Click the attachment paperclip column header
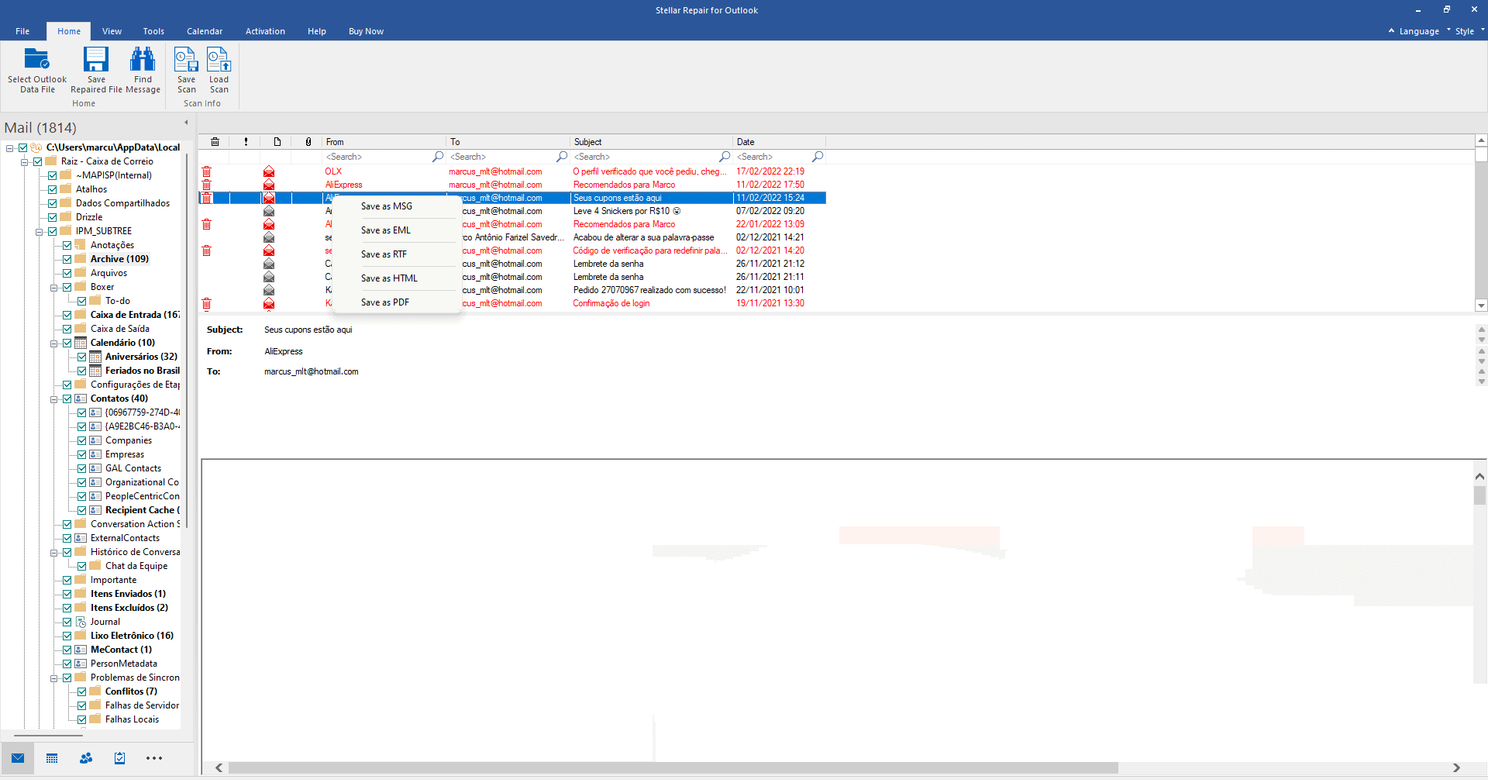Image resolution: width=1488 pixels, height=780 pixels. tap(308, 142)
